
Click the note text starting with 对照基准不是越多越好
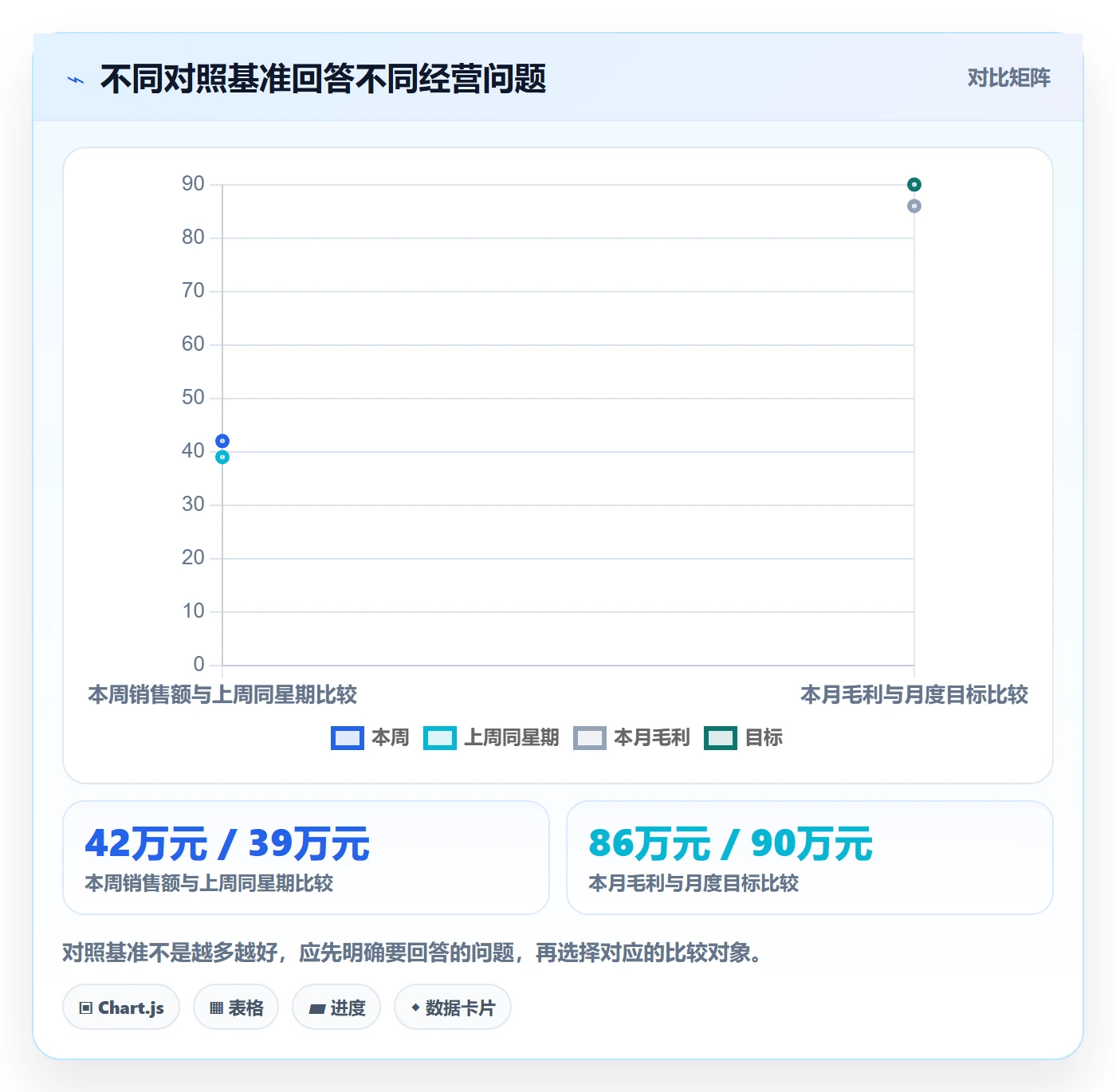click(x=412, y=953)
